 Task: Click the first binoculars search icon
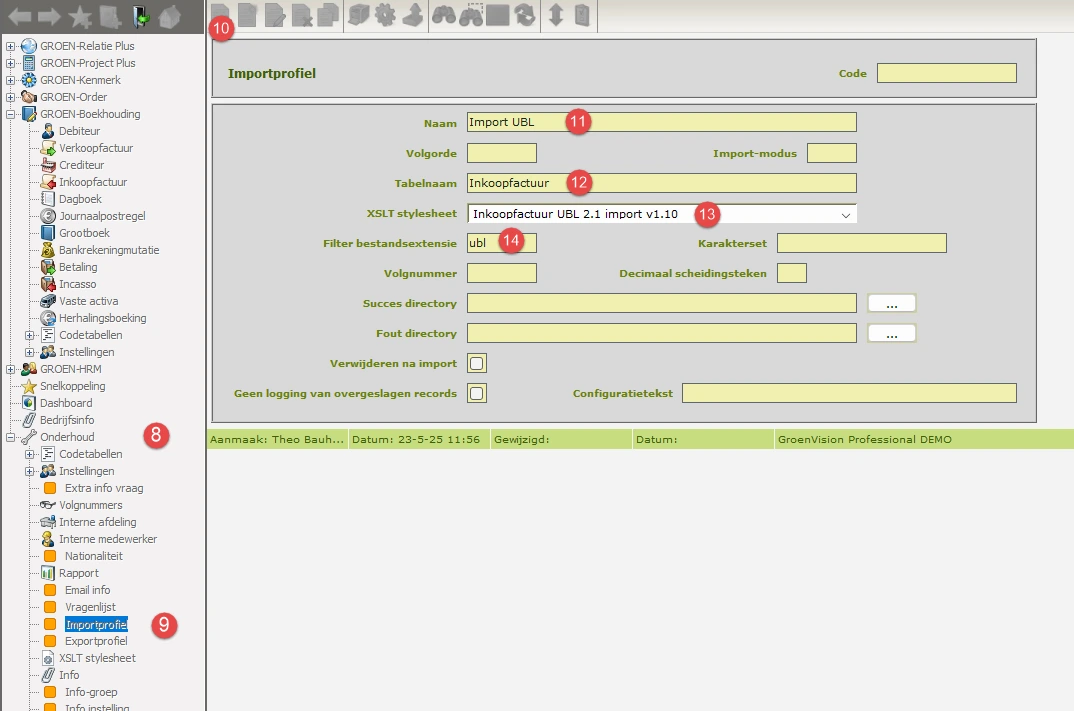pyautogui.click(x=444, y=17)
